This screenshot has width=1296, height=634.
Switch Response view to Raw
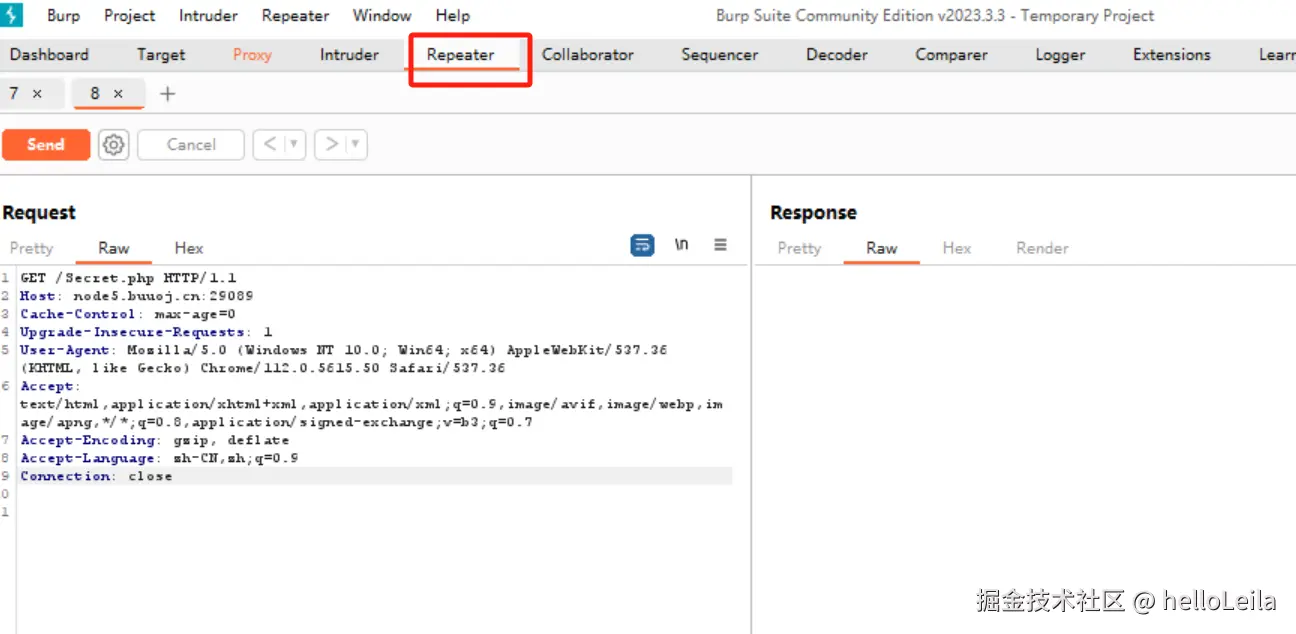coord(882,248)
